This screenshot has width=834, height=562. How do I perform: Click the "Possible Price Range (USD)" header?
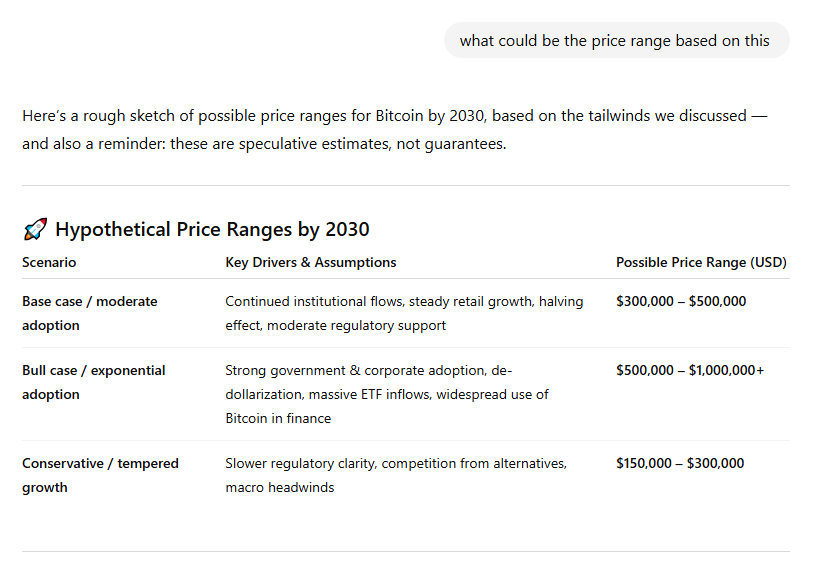tap(701, 262)
